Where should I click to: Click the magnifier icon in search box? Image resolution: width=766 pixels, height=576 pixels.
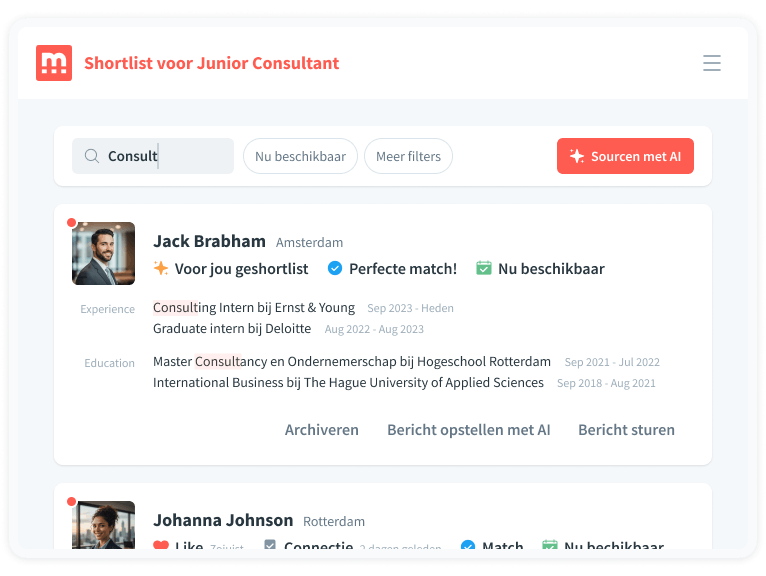[x=91, y=156]
